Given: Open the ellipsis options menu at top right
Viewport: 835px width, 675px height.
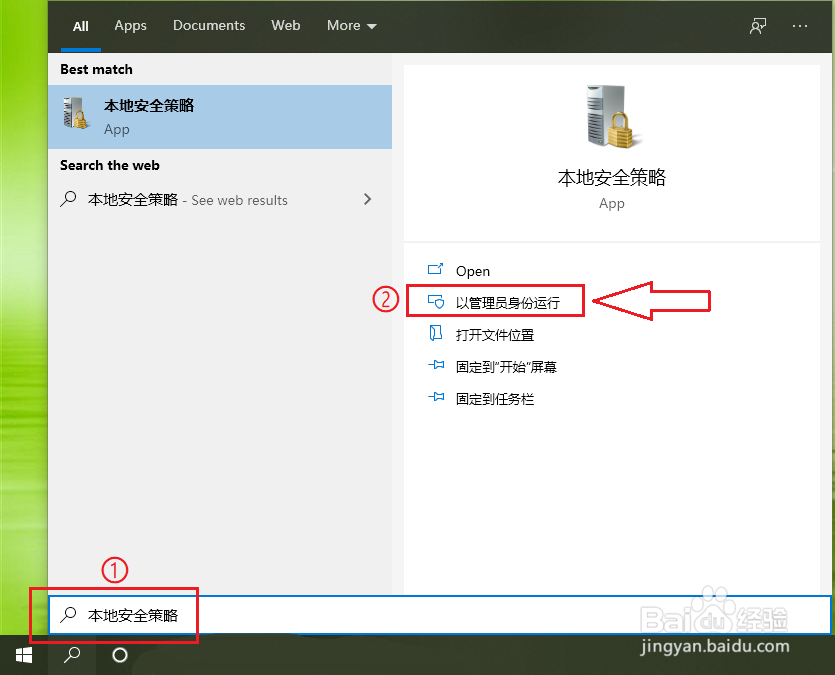Looking at the screenshot, I should tap(798, 26).
